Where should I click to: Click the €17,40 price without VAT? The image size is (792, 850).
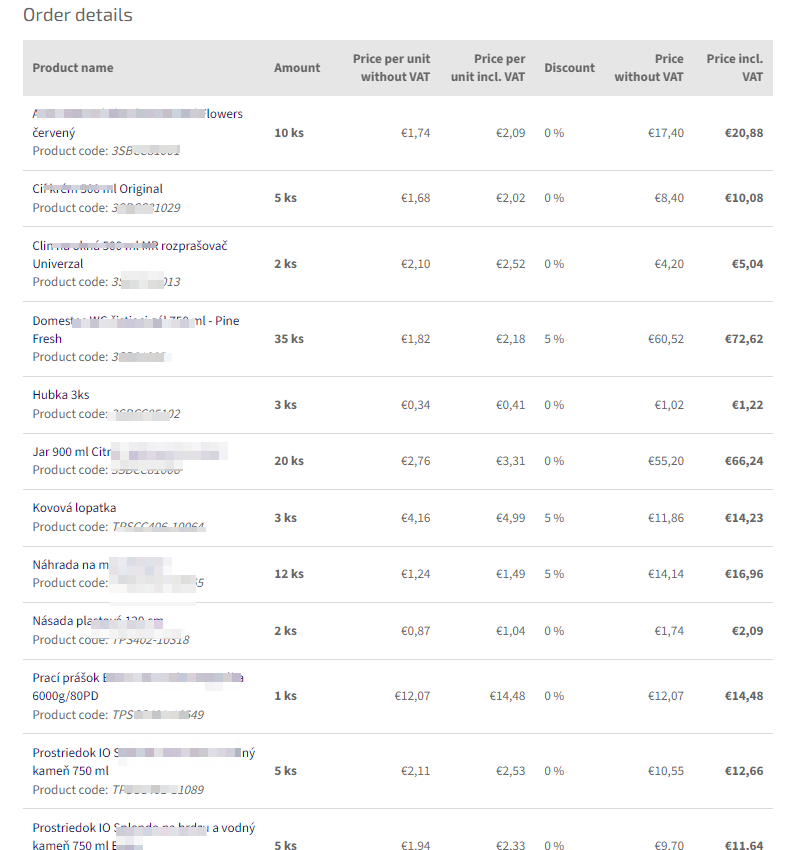point(666,133)
